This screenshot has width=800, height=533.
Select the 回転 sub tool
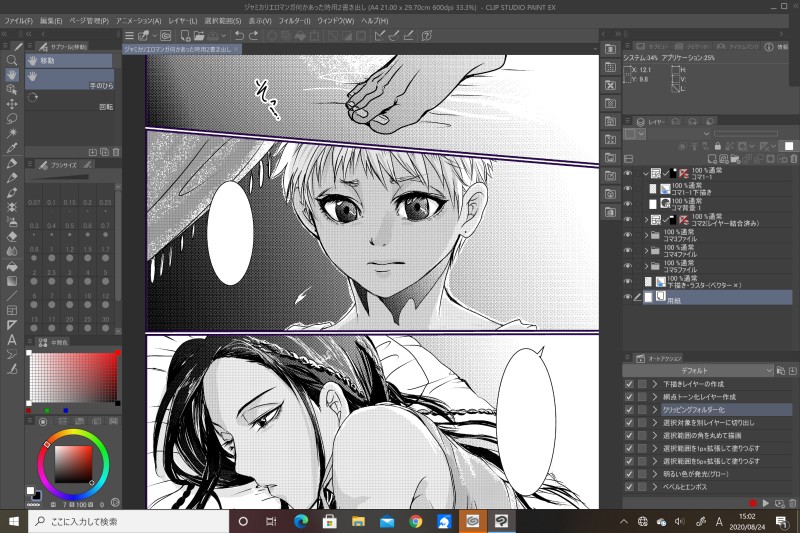click(70, 101)
